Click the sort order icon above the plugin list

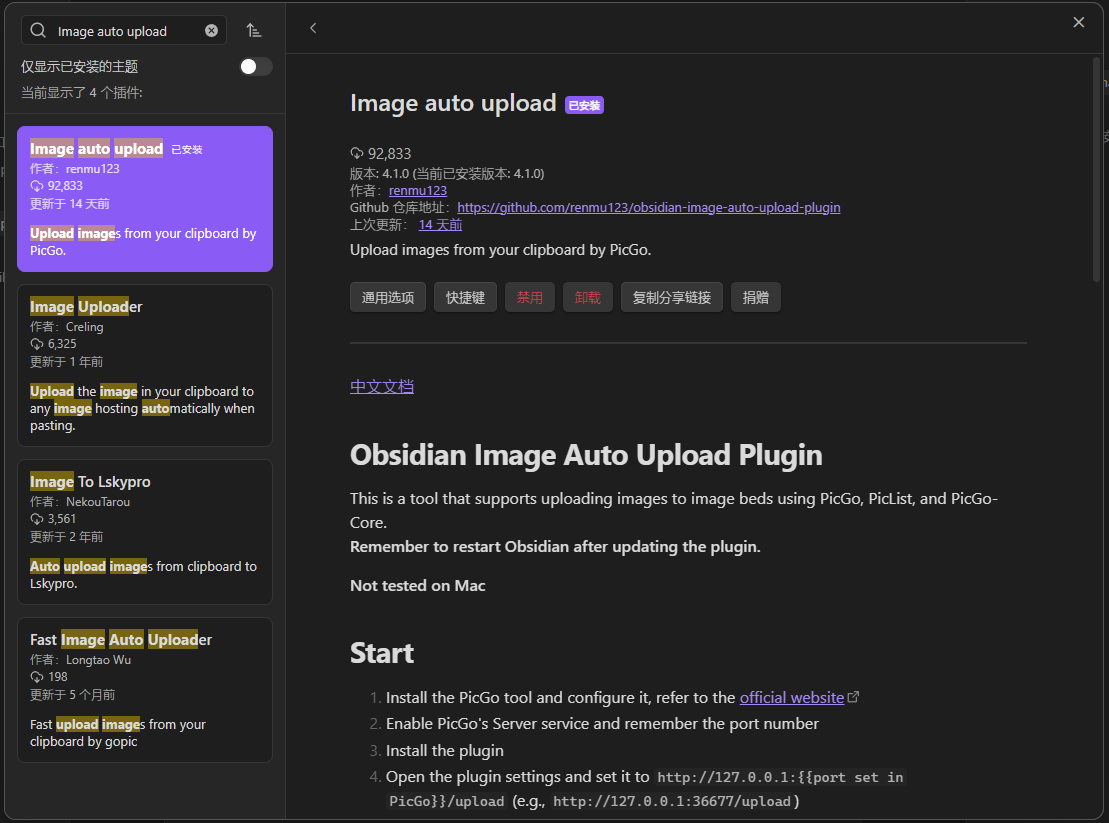254,30
